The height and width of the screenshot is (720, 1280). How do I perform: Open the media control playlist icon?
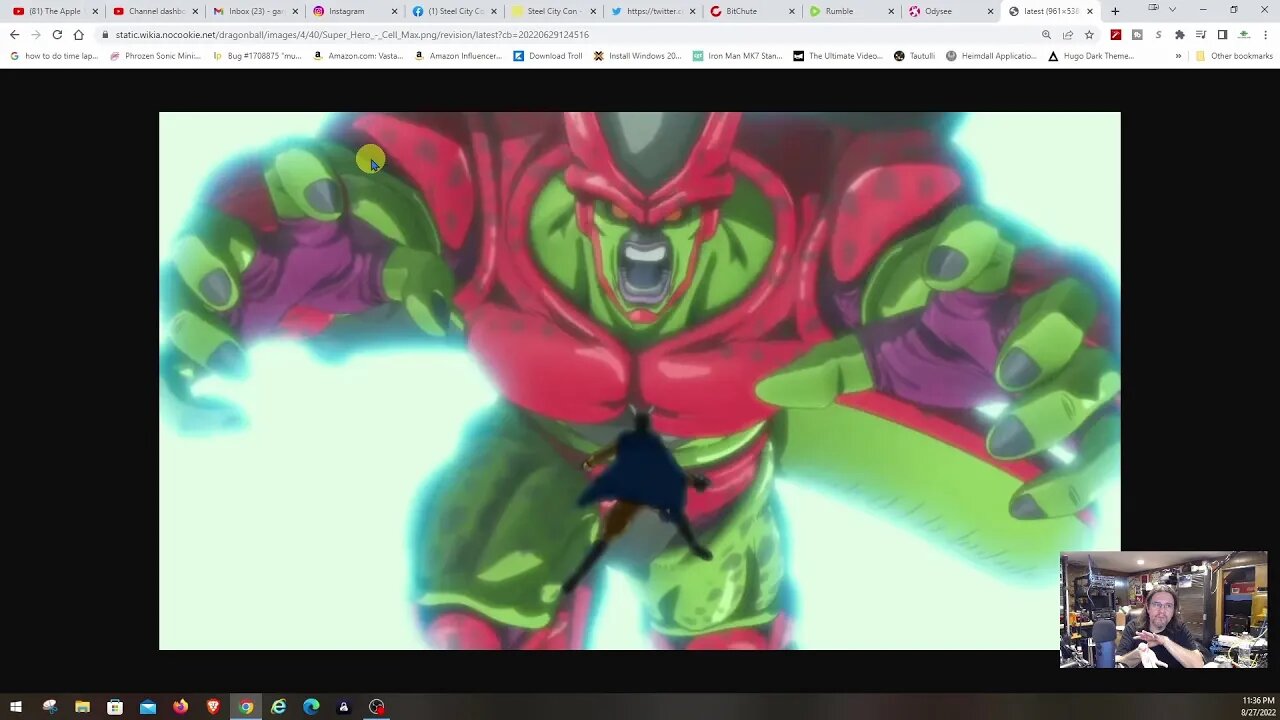coord(1201,34)
